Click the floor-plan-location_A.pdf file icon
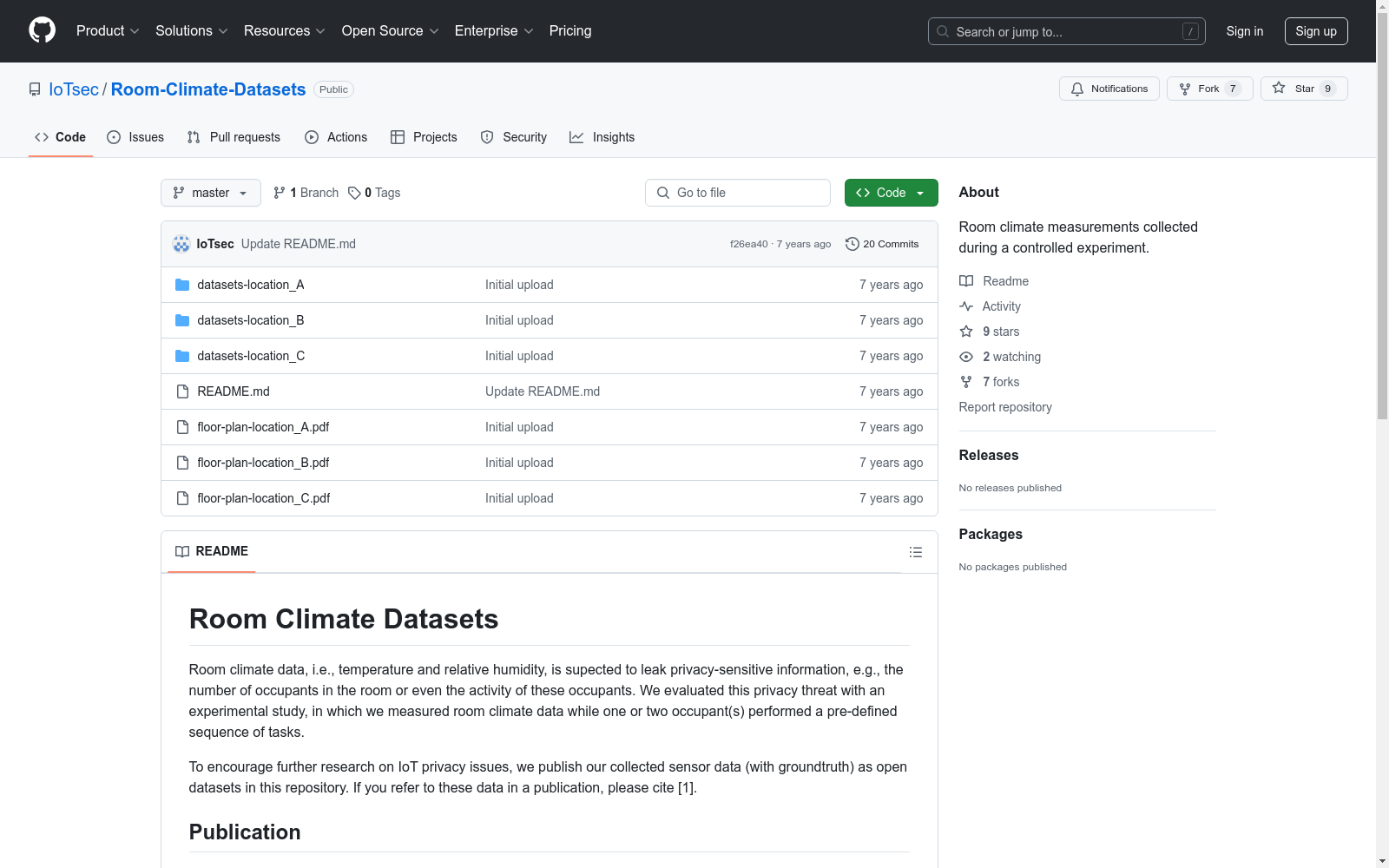Image resolution: width=1389 pixels, height=868 pixels. point(182,427)
